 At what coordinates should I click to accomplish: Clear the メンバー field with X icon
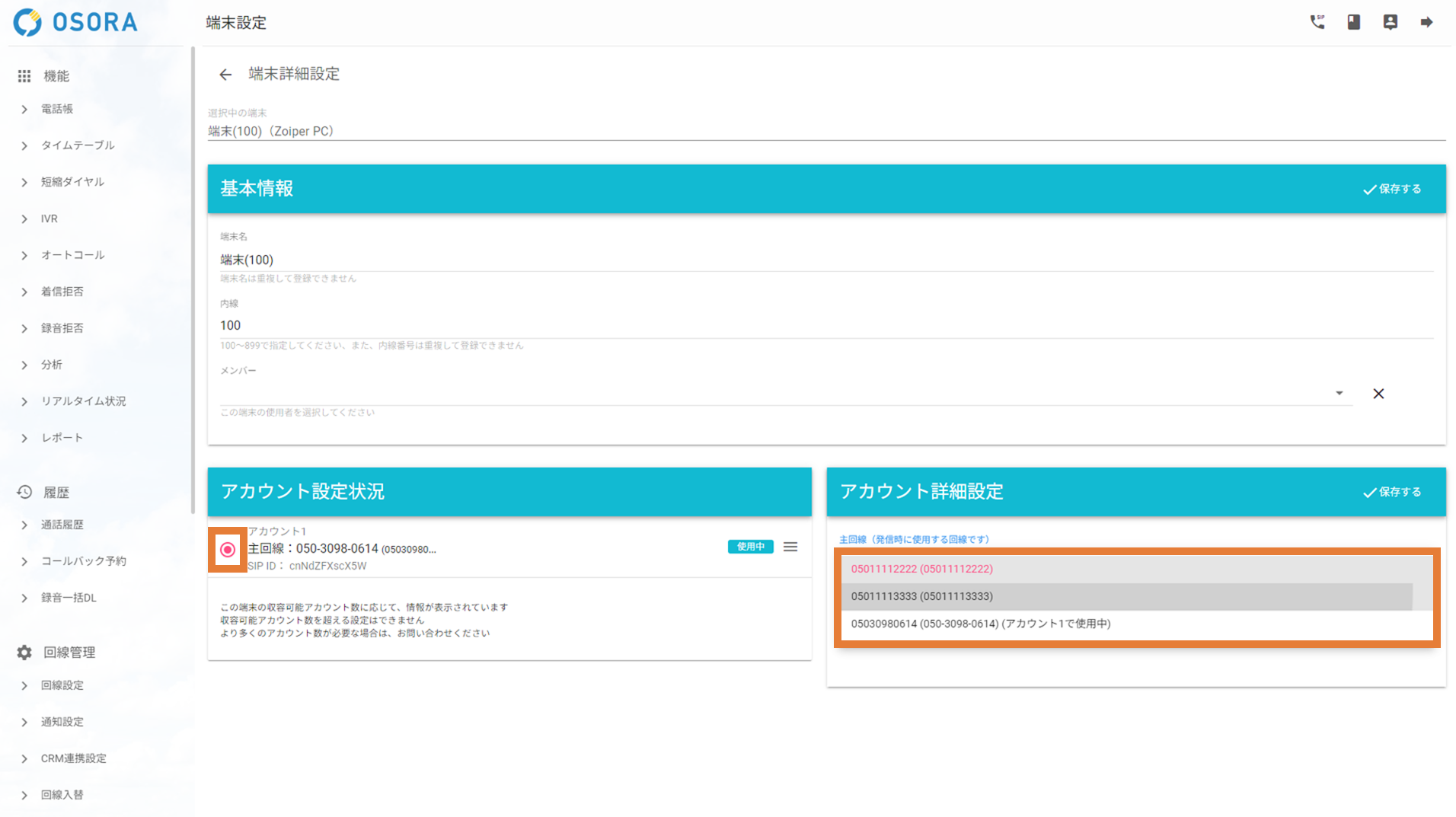tap(1378, 394)
